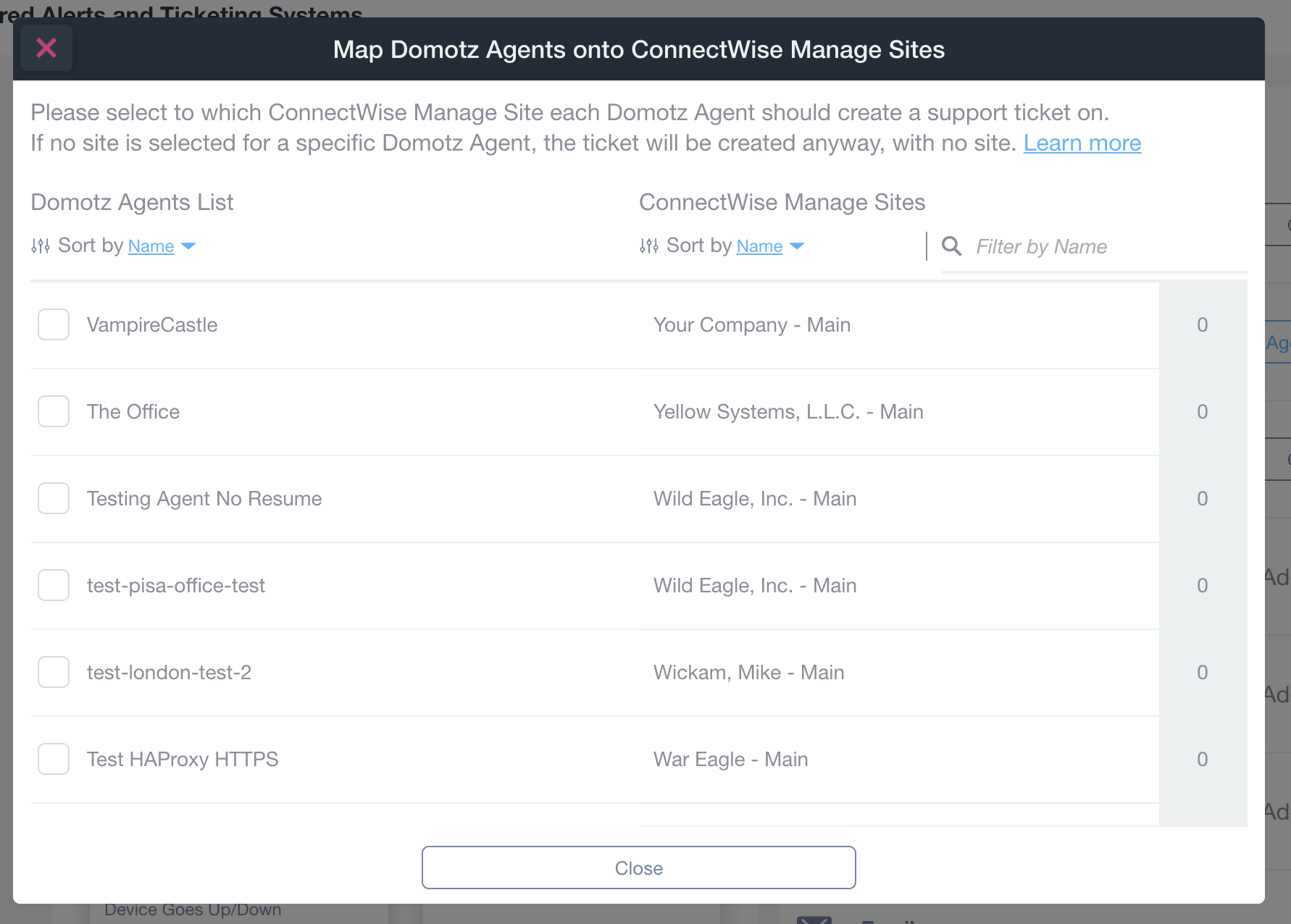Enable the test-london-test-2 checkbox
The image size is (1291, 924).
(x=54, y=672)
